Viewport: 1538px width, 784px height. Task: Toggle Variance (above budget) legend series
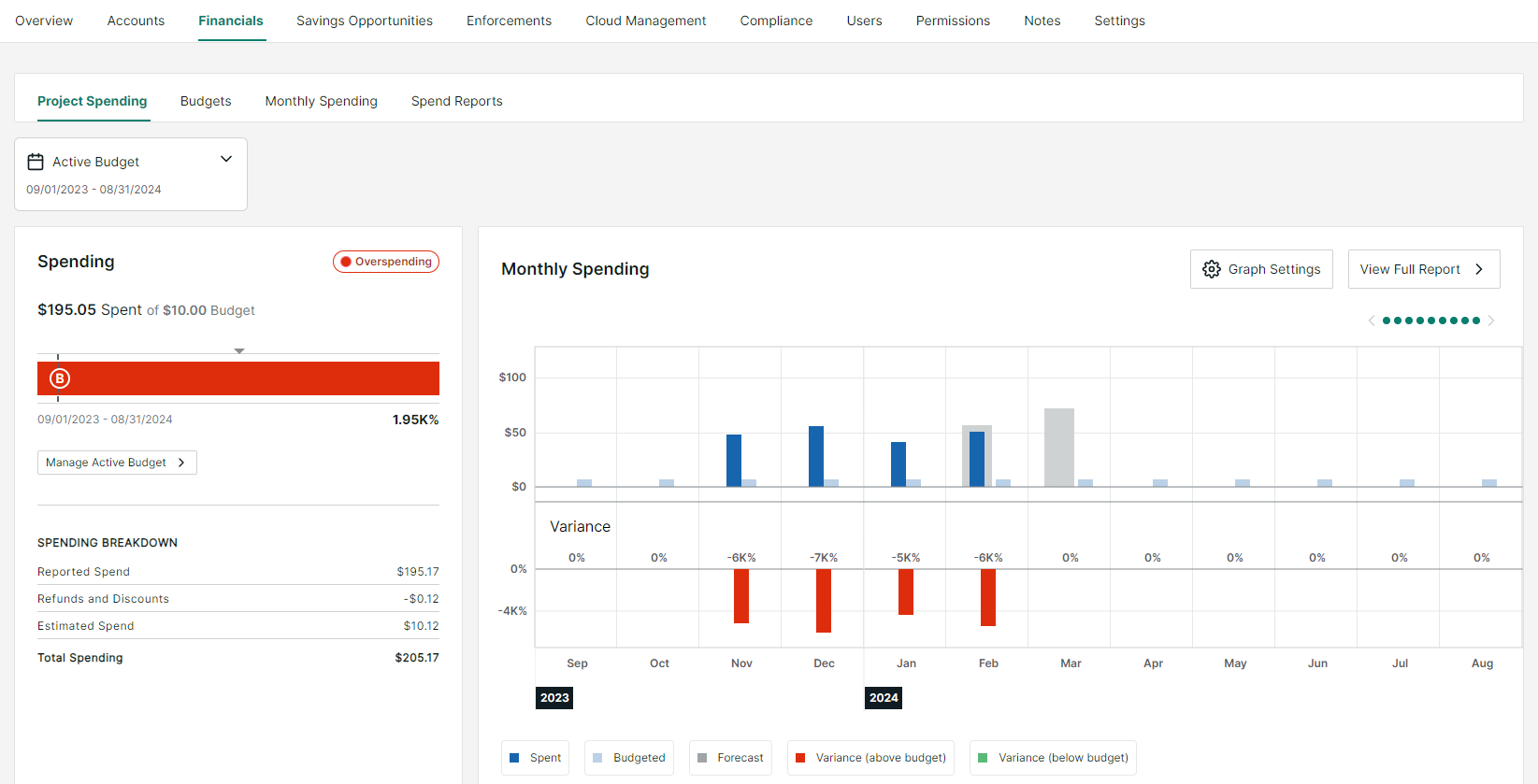pyautogui.click(x=870, y=758)
